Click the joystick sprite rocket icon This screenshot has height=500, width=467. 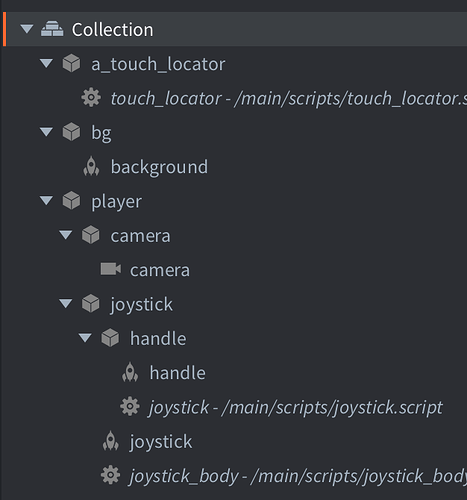111,441
